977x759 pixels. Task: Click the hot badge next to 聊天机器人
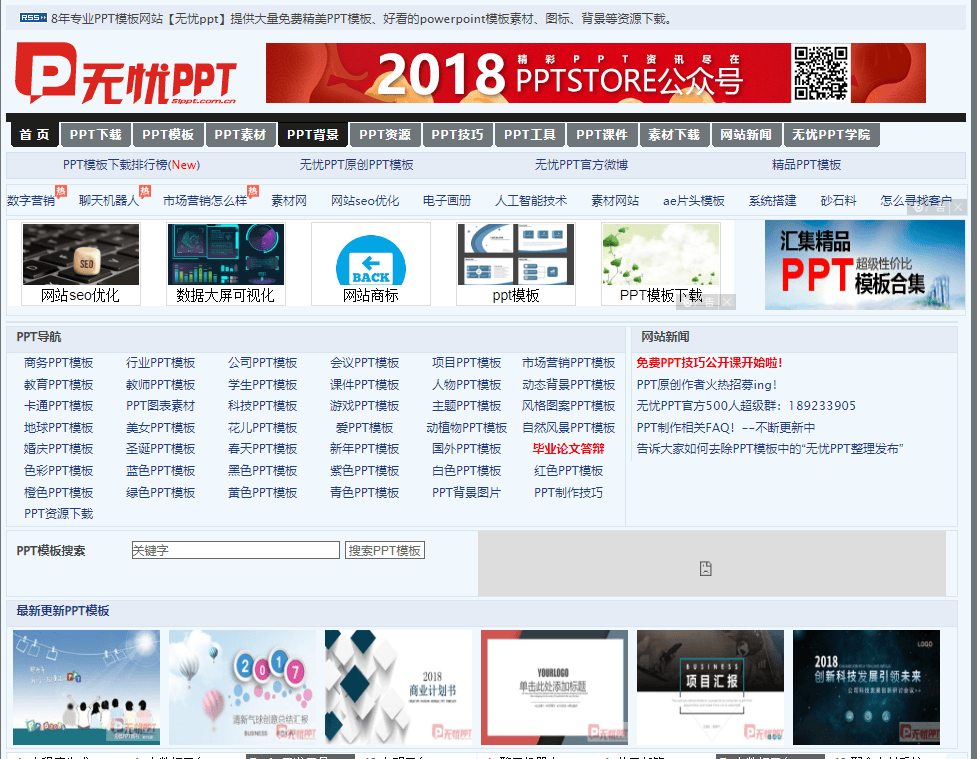145,190
